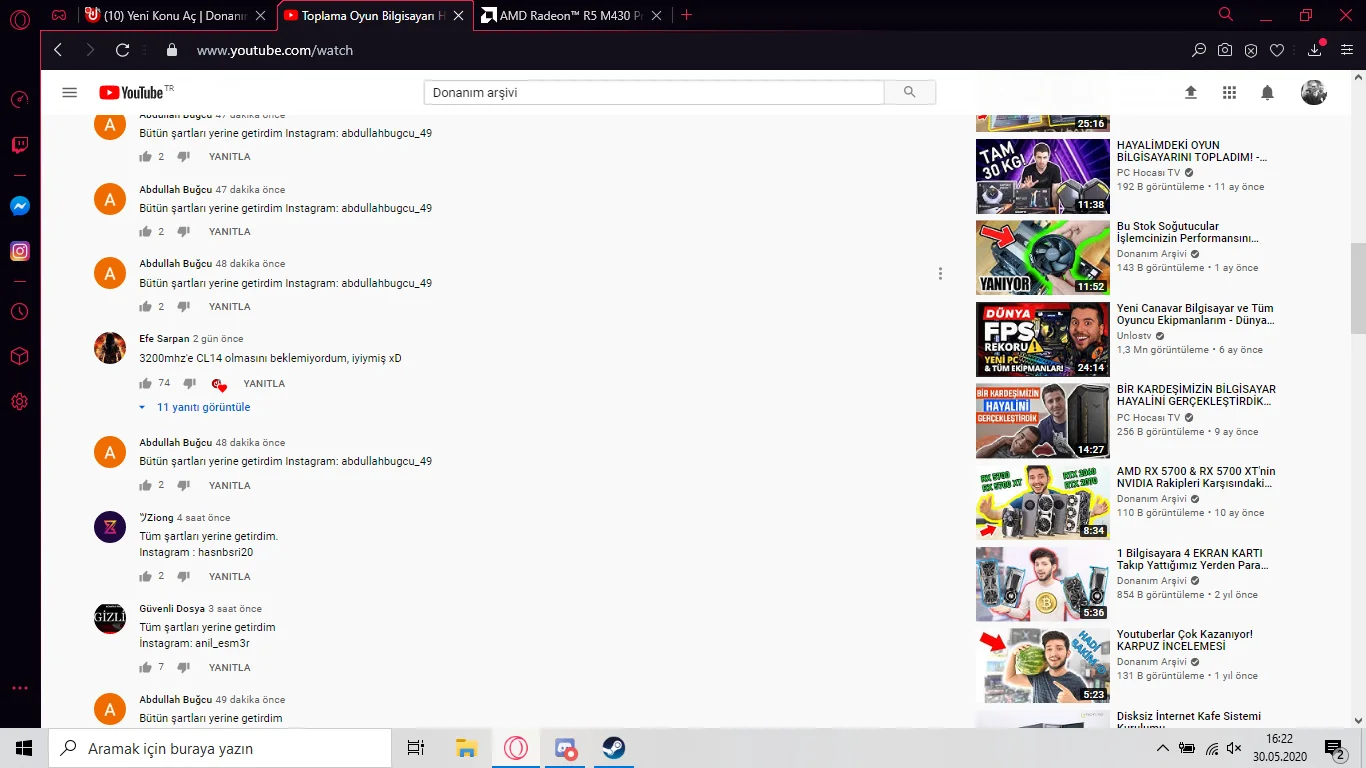The image size is (1366, 768).
Task: Open Güvenli Dosya's channel name link
Action: pos(172,609)
